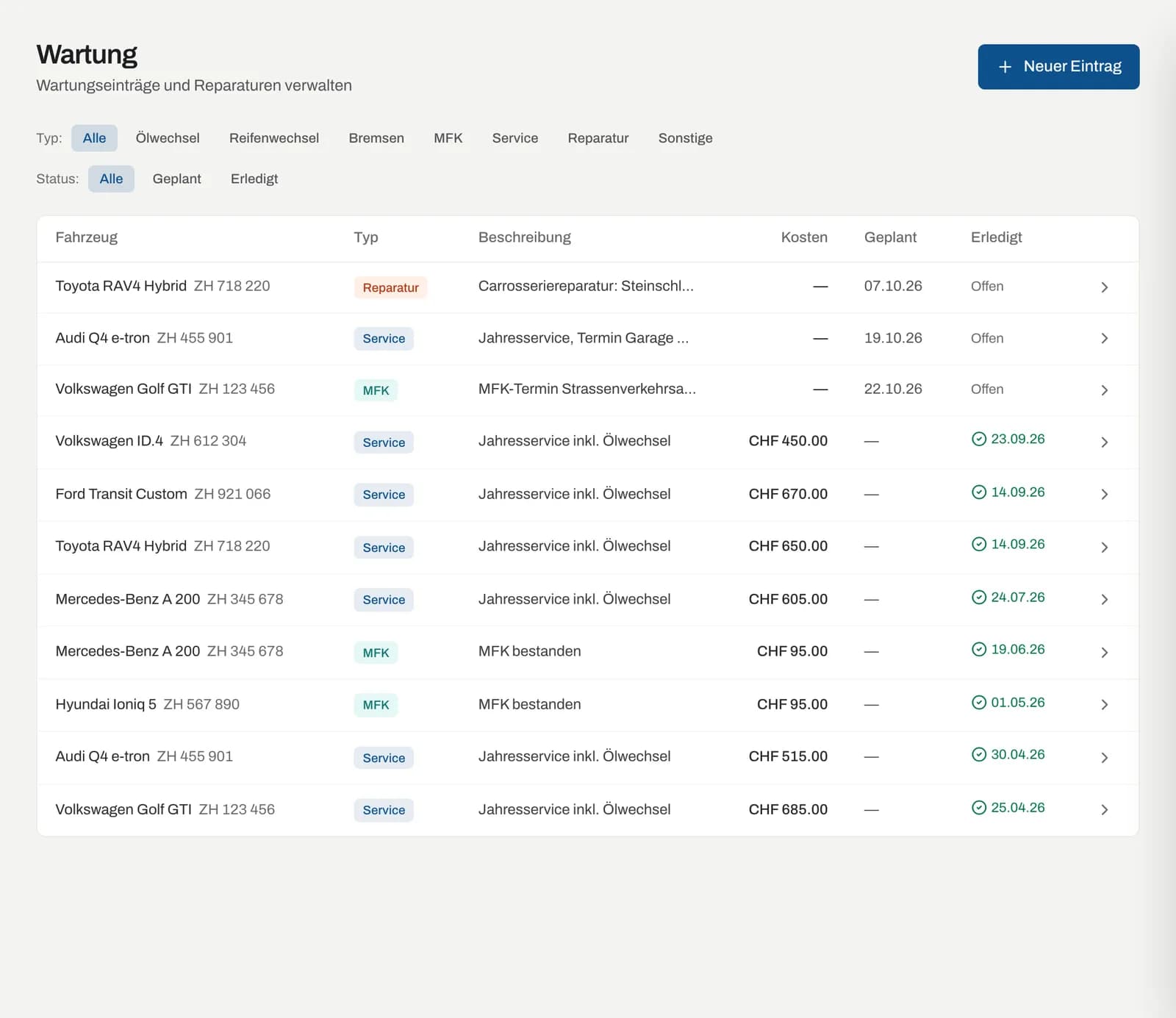Image resolution: width=1176 pixels, height=1018 pixels.
Task: Click the MFK badge for Hyundai Ioniq 5
Action: pyautogui.click(x=376, y=705)
